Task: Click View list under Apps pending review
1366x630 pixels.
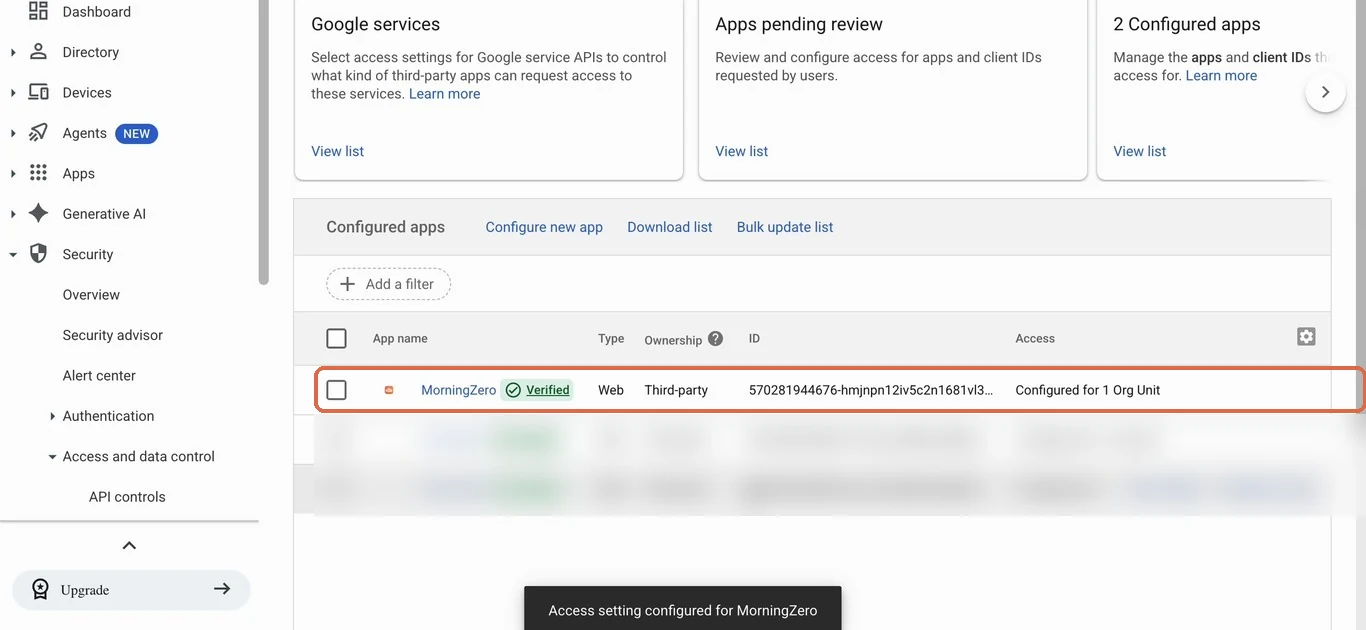Action: pos(742,151)
